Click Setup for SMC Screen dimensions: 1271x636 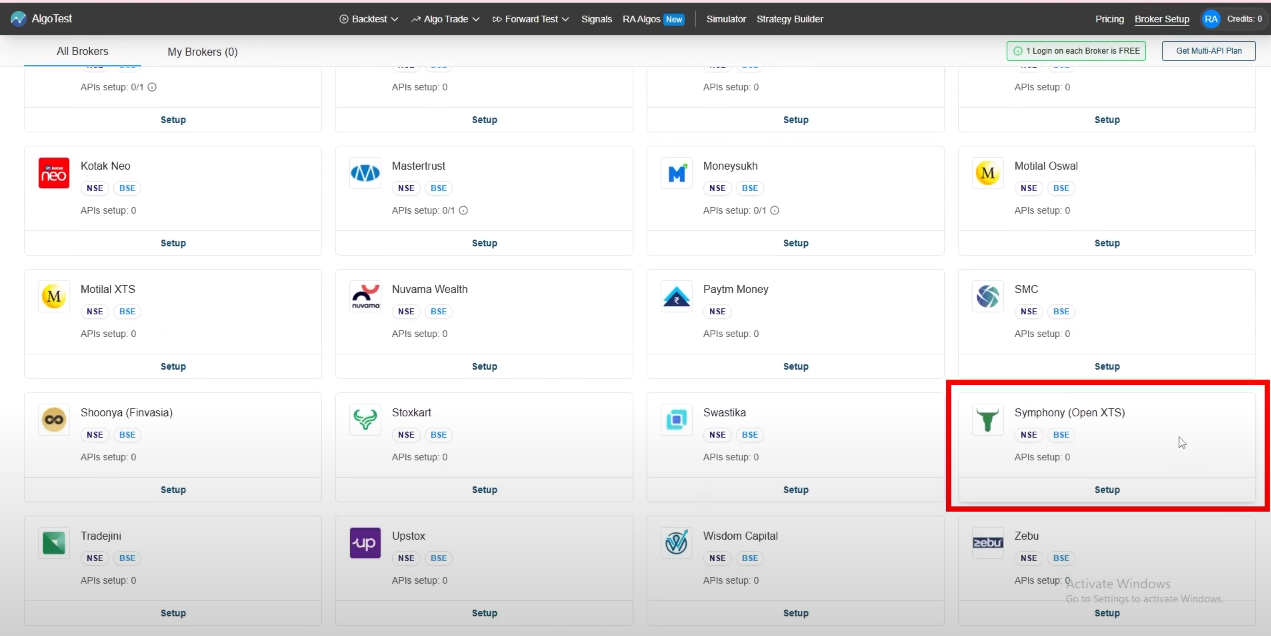1107,366
